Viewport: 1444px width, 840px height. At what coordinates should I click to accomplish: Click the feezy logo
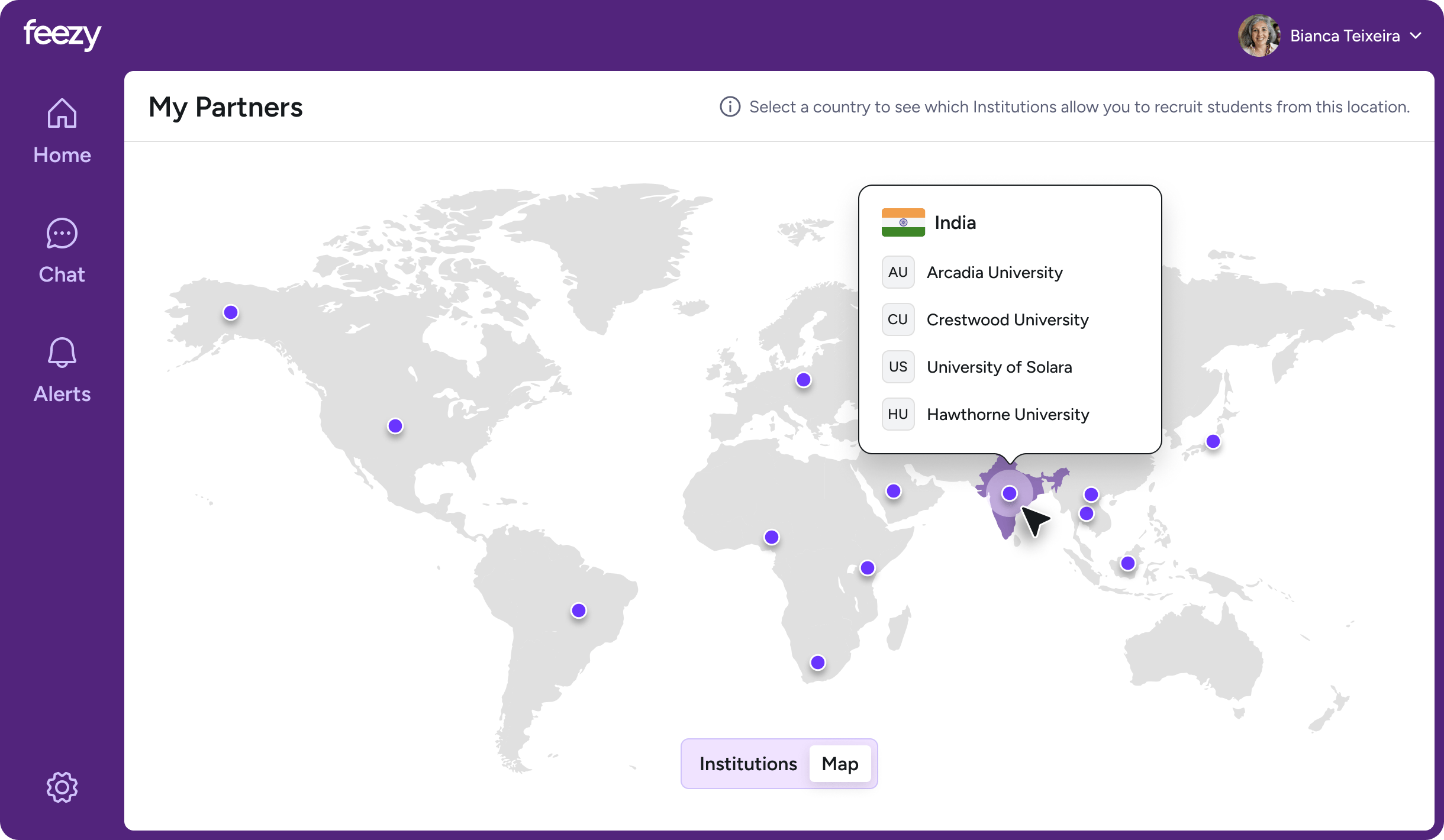pos(62,34)
